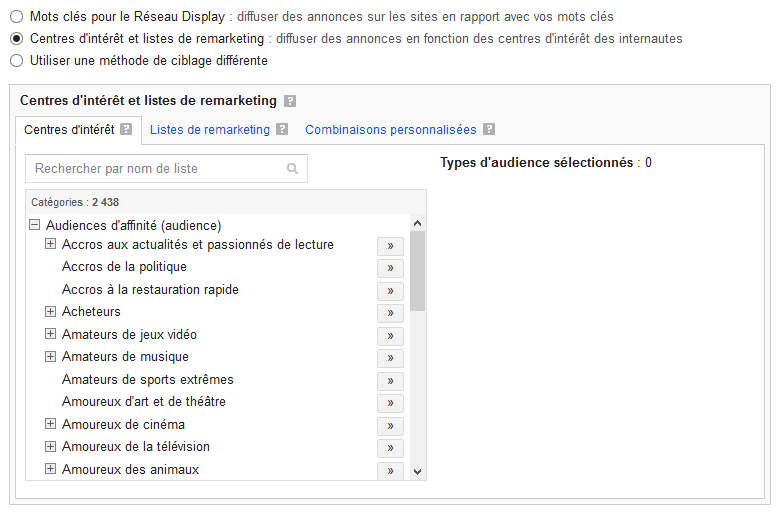This screenshot has height=512, width=778.
Task: Add Accros à la restauration rapide with arrow button
Action: [390, 291]
